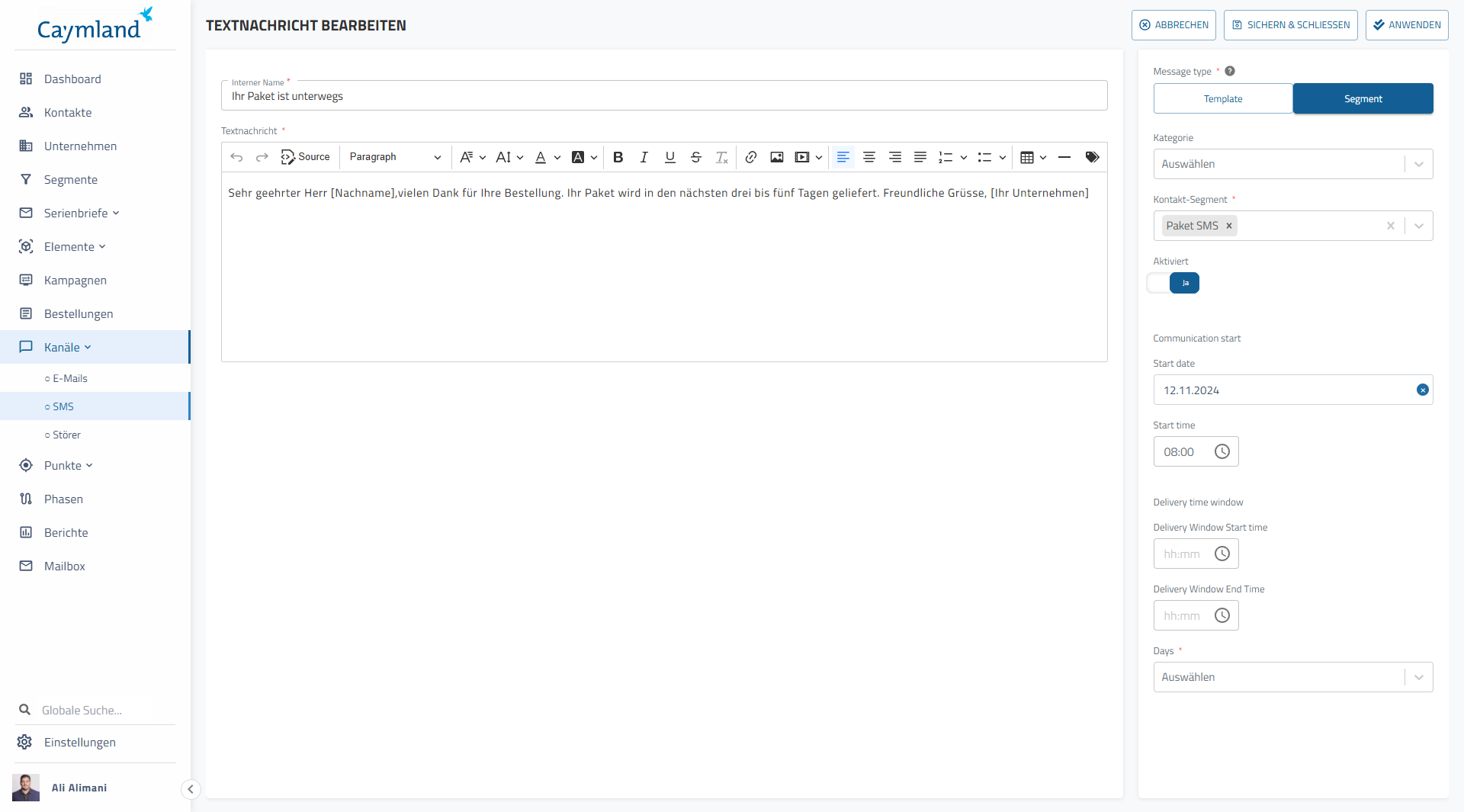
Task: Click the Bold formatting icon
Action: pos(618,157)
